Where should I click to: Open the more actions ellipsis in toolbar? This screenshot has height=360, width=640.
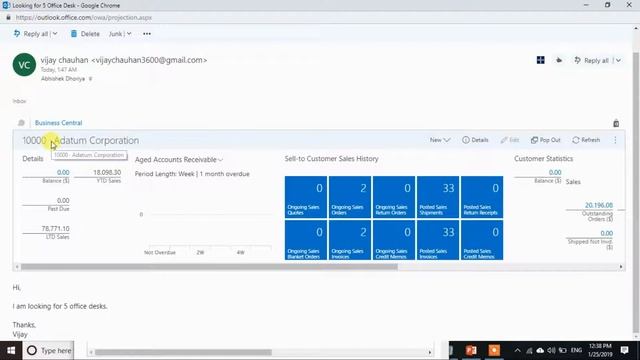pos(147,34)
